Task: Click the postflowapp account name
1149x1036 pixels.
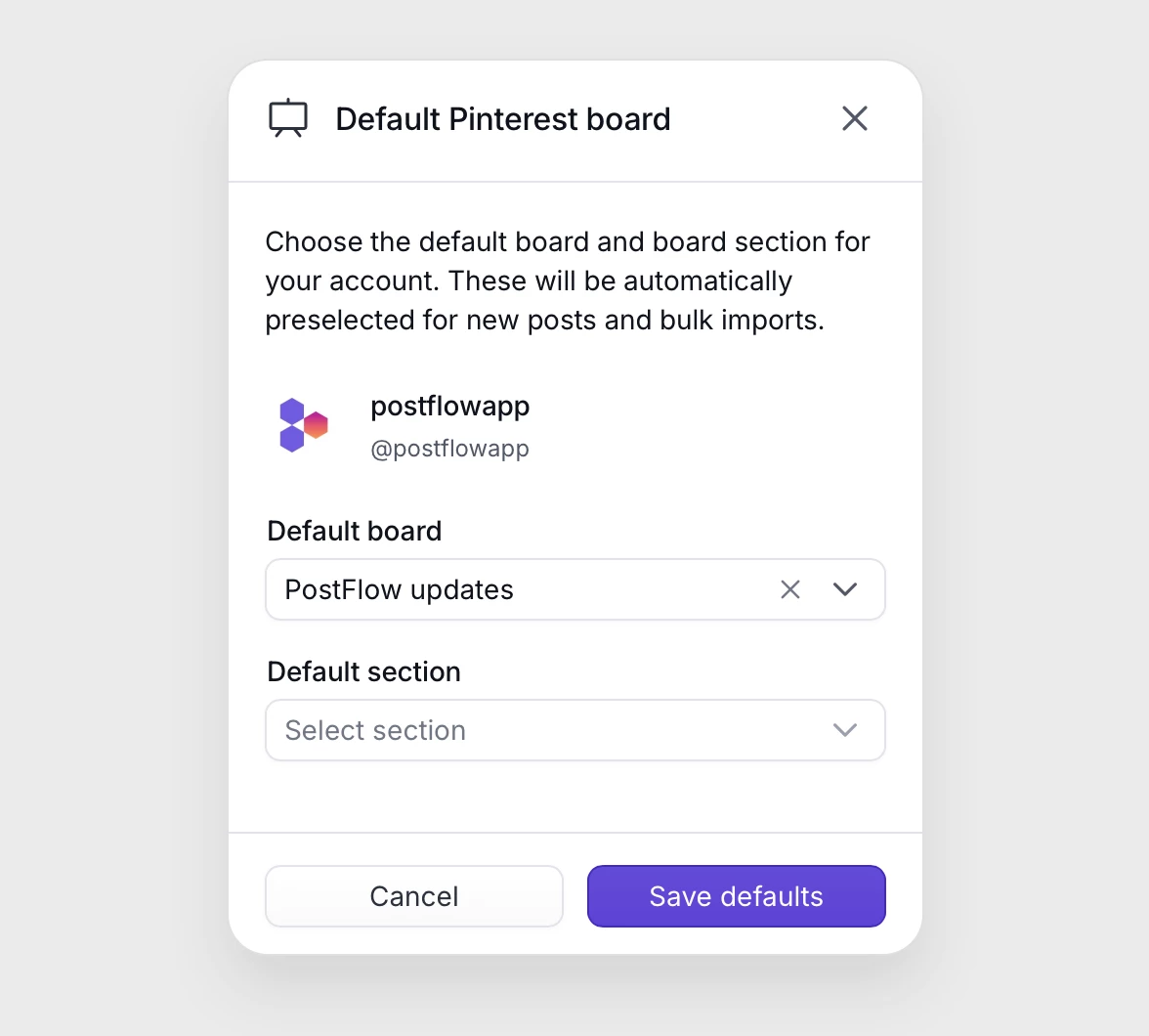Action: click(x=449, y=406)
